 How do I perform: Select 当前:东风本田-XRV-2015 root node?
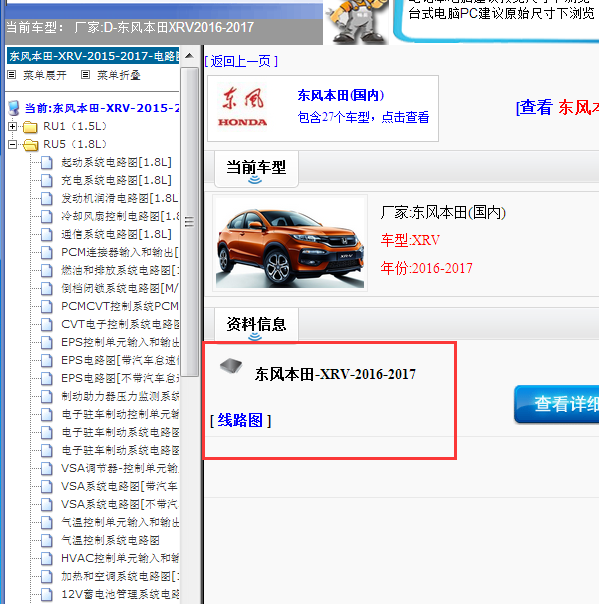(102, 108)
